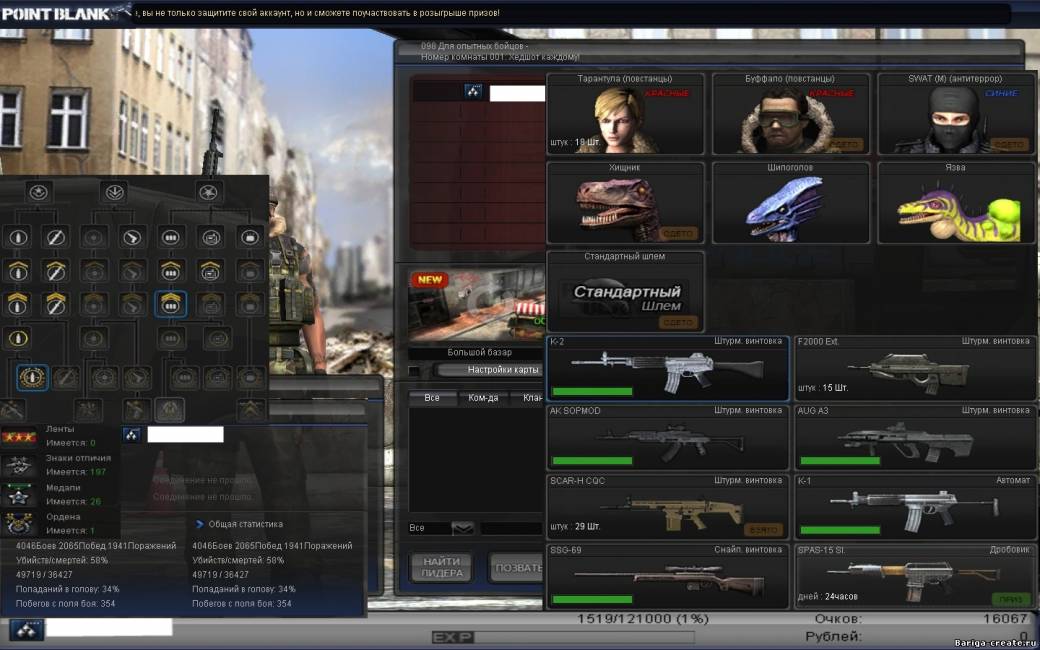The height and width of the screenshot is (650, 1040).
Task: Click the ОДЕТО badge on Хищник
Action: click(679, 233)
